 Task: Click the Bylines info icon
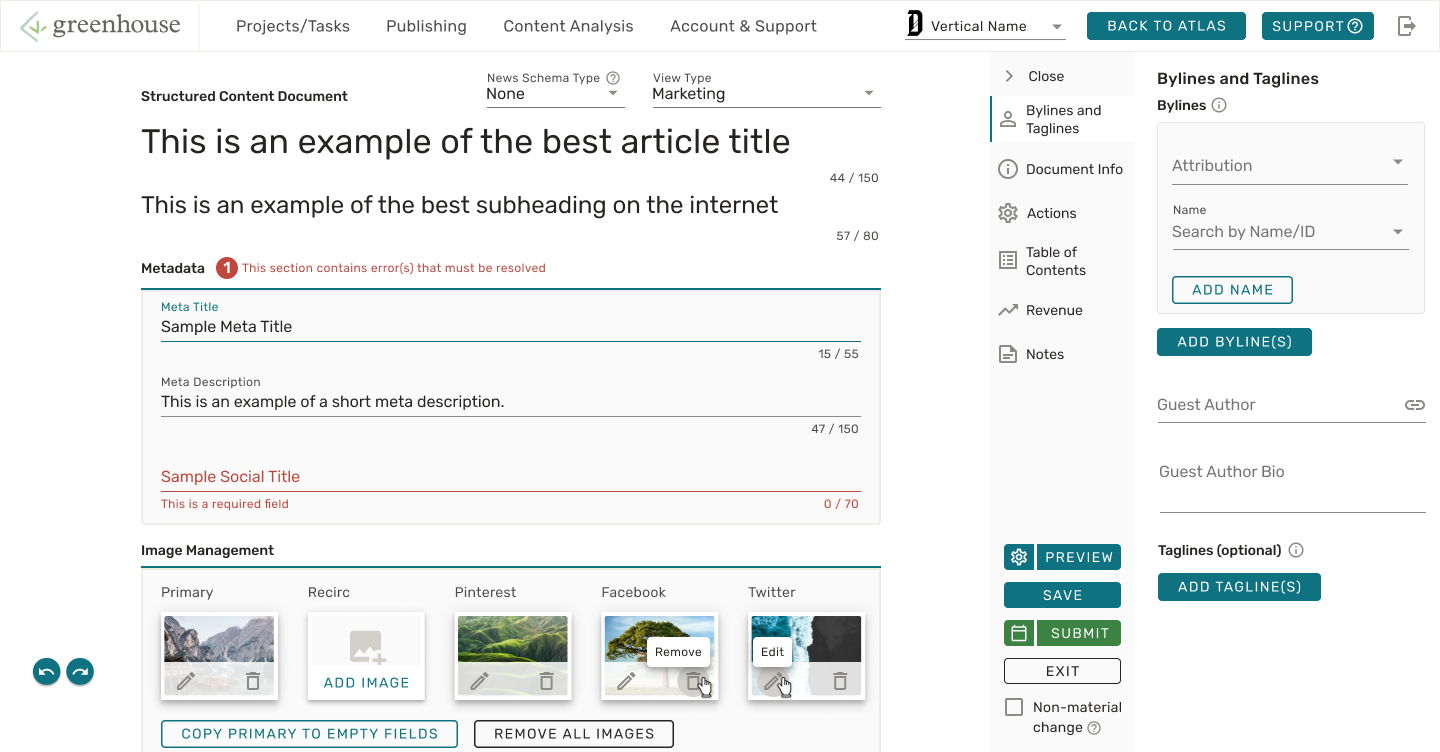click(x=1219, y=105)
